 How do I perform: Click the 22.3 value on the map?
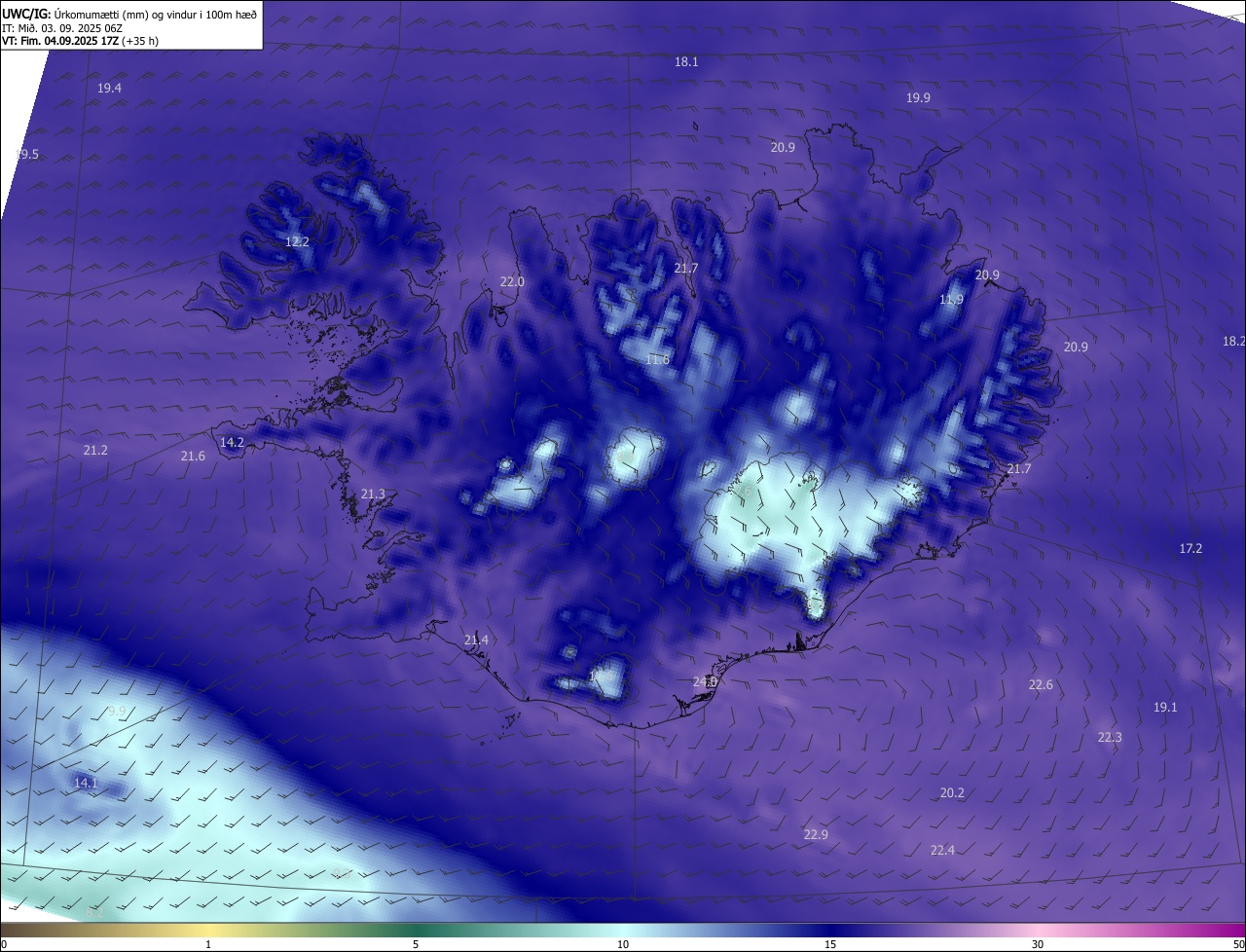1110,738
